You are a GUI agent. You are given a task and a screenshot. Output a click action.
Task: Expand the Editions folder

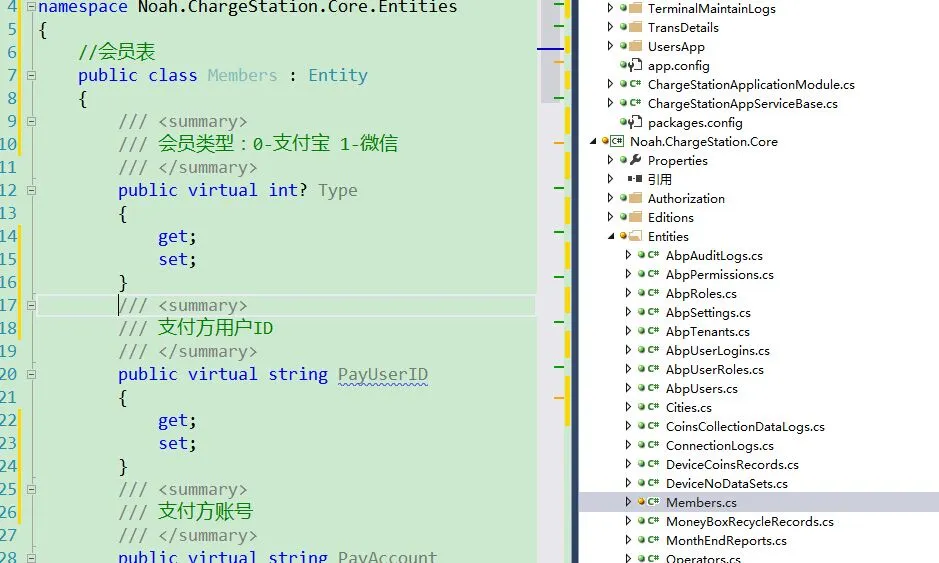[610, 217]
